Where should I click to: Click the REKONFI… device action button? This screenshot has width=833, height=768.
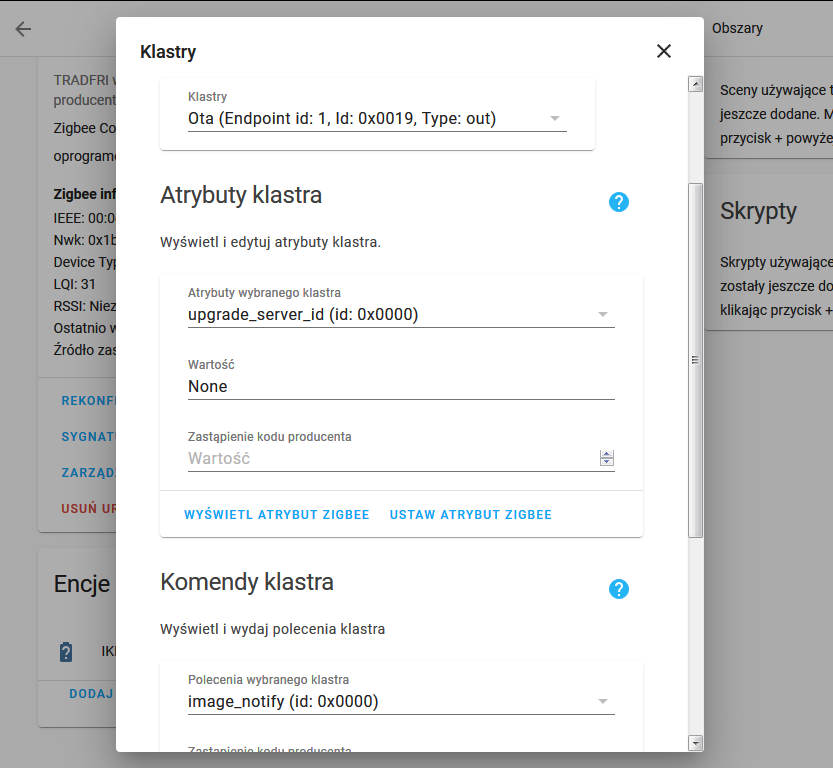click(x=89, y=401)
